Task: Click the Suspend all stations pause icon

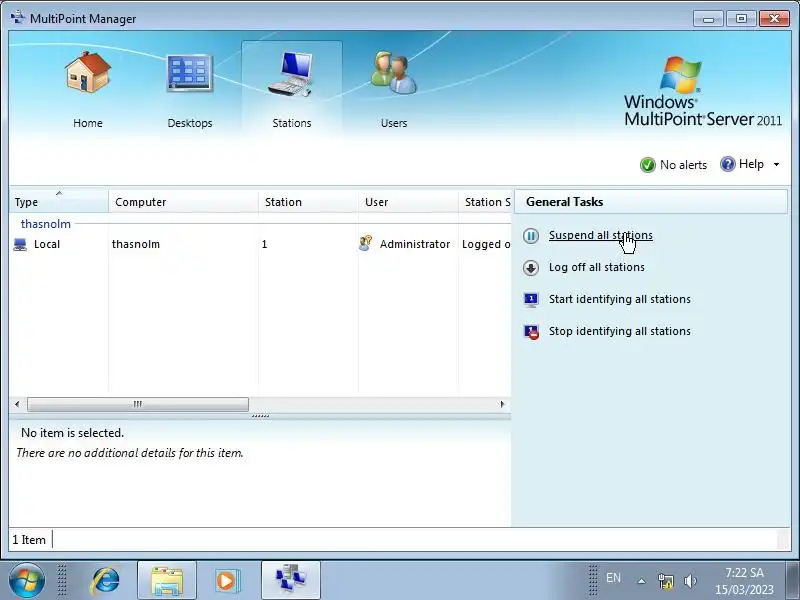Action: [x=531, y=236]
